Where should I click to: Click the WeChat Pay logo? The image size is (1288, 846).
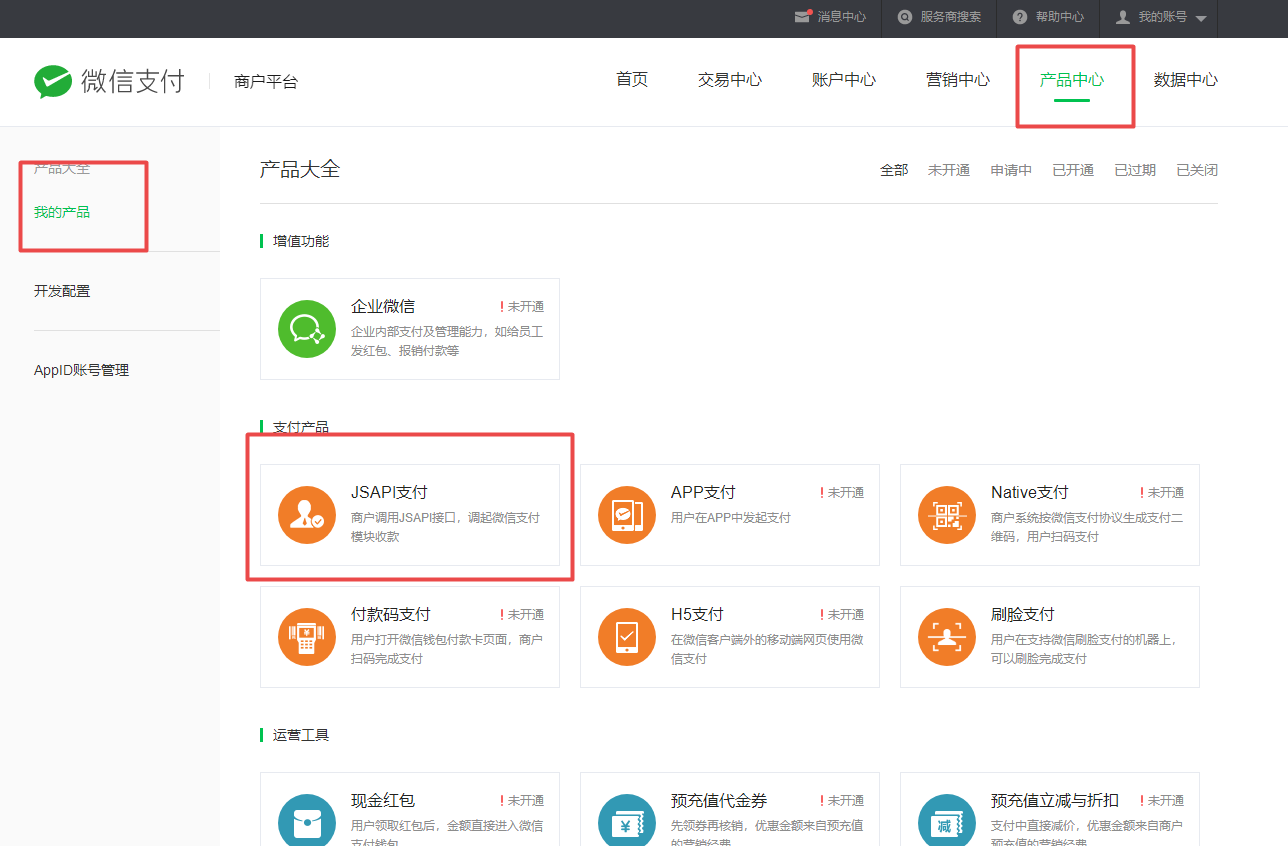click(x=109, y=81)
